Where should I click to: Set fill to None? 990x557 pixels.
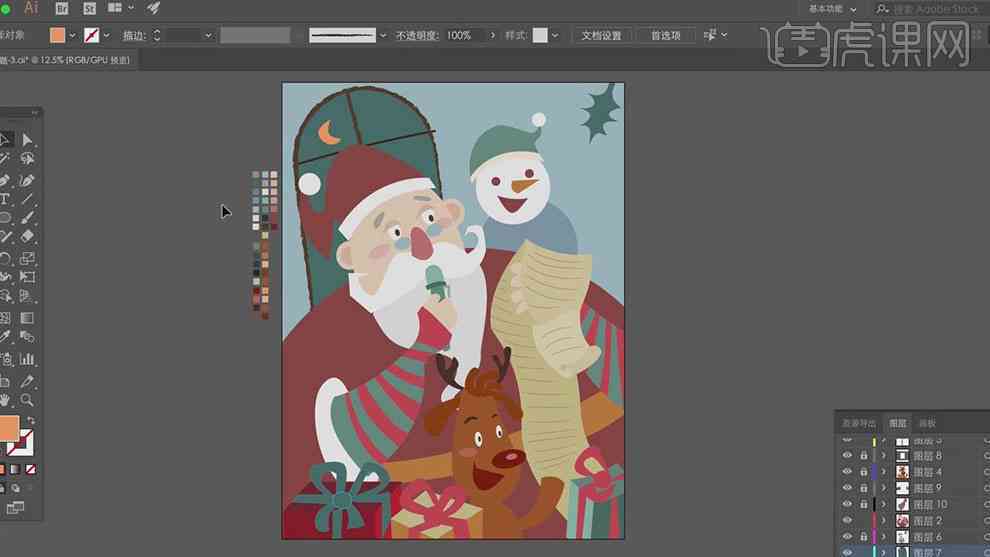coord(30,469)
